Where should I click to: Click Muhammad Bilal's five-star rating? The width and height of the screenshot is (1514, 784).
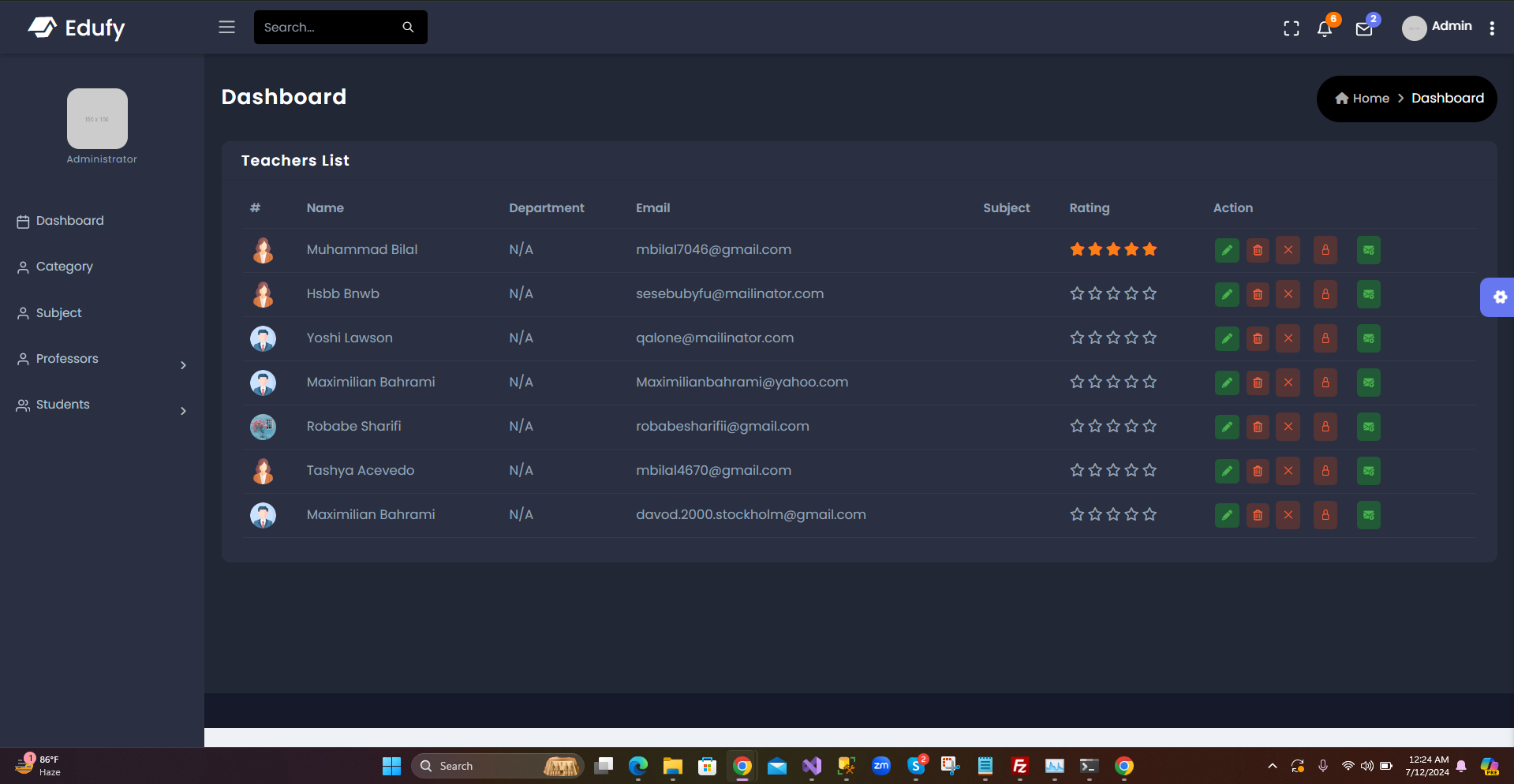click(x=1113, y=249)
